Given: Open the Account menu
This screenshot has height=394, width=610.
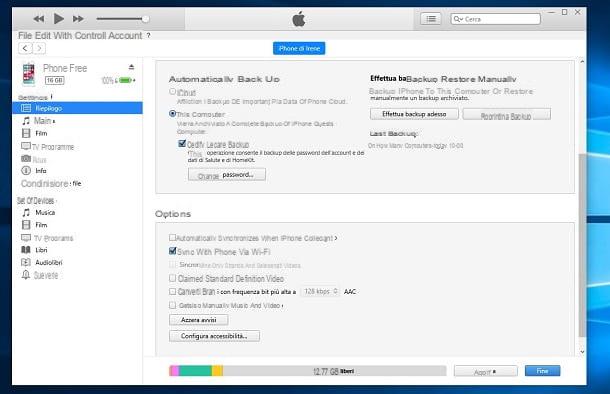Looking at the screenshot, I should coord(125,36).
